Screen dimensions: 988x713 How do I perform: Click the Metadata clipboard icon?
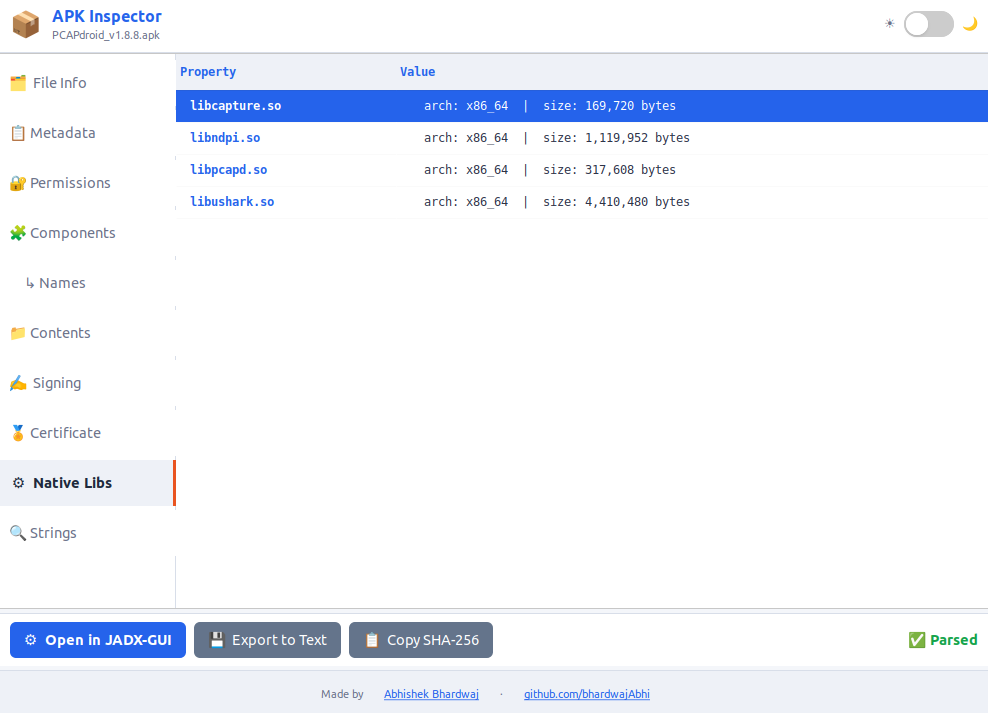click(x=18, y=133)
